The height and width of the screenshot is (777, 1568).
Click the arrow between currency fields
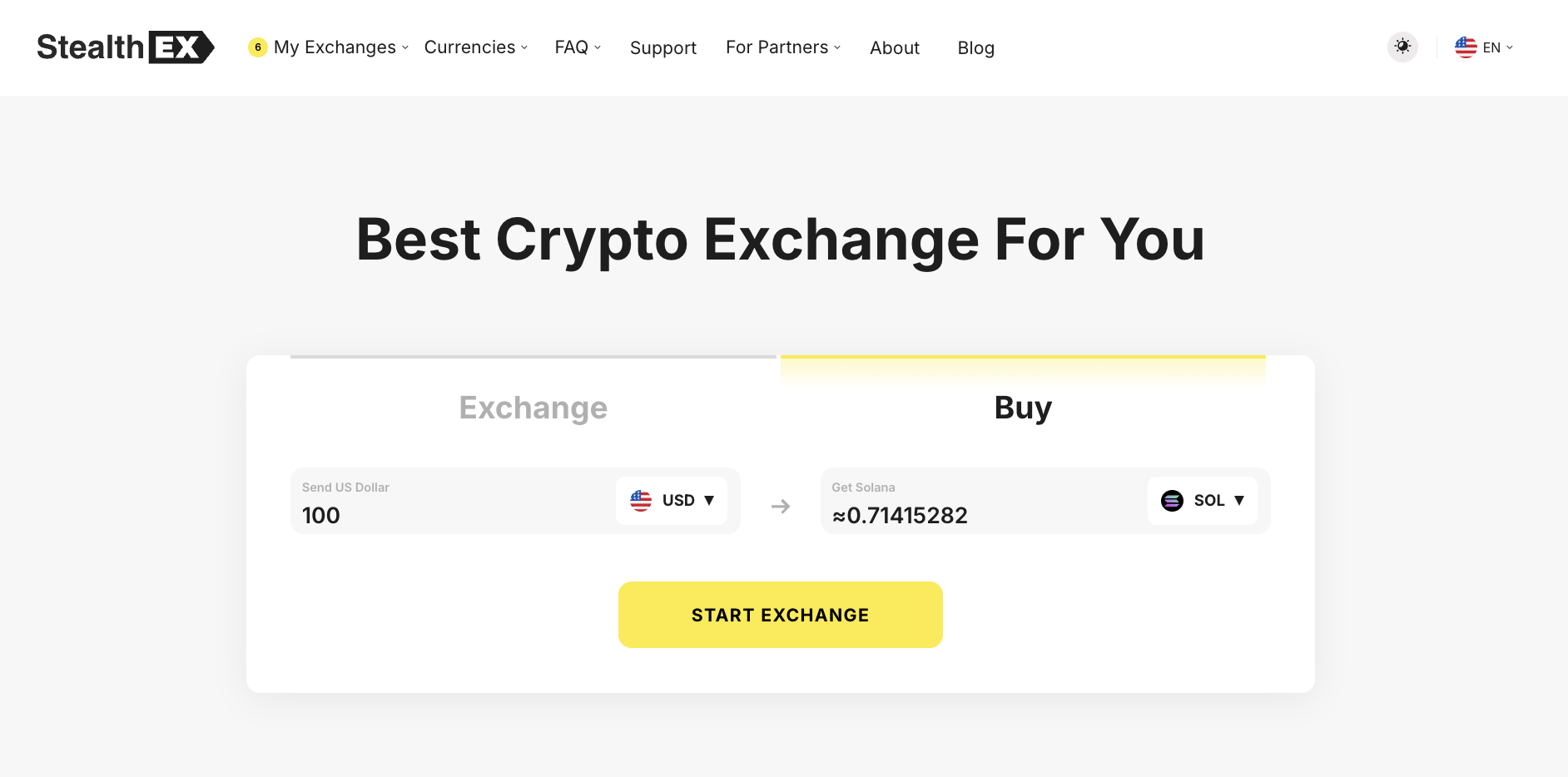coord(781,507)
